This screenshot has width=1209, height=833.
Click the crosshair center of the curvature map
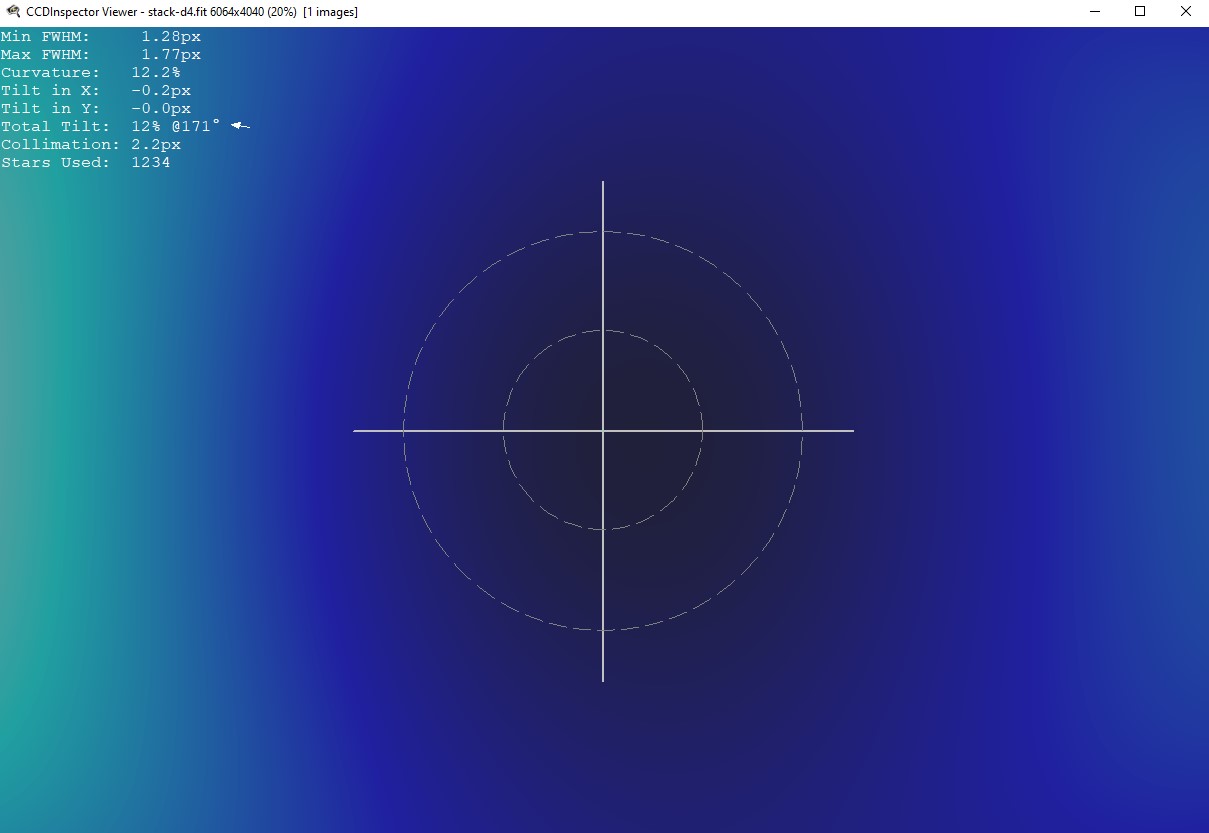[x=603, y=431]
